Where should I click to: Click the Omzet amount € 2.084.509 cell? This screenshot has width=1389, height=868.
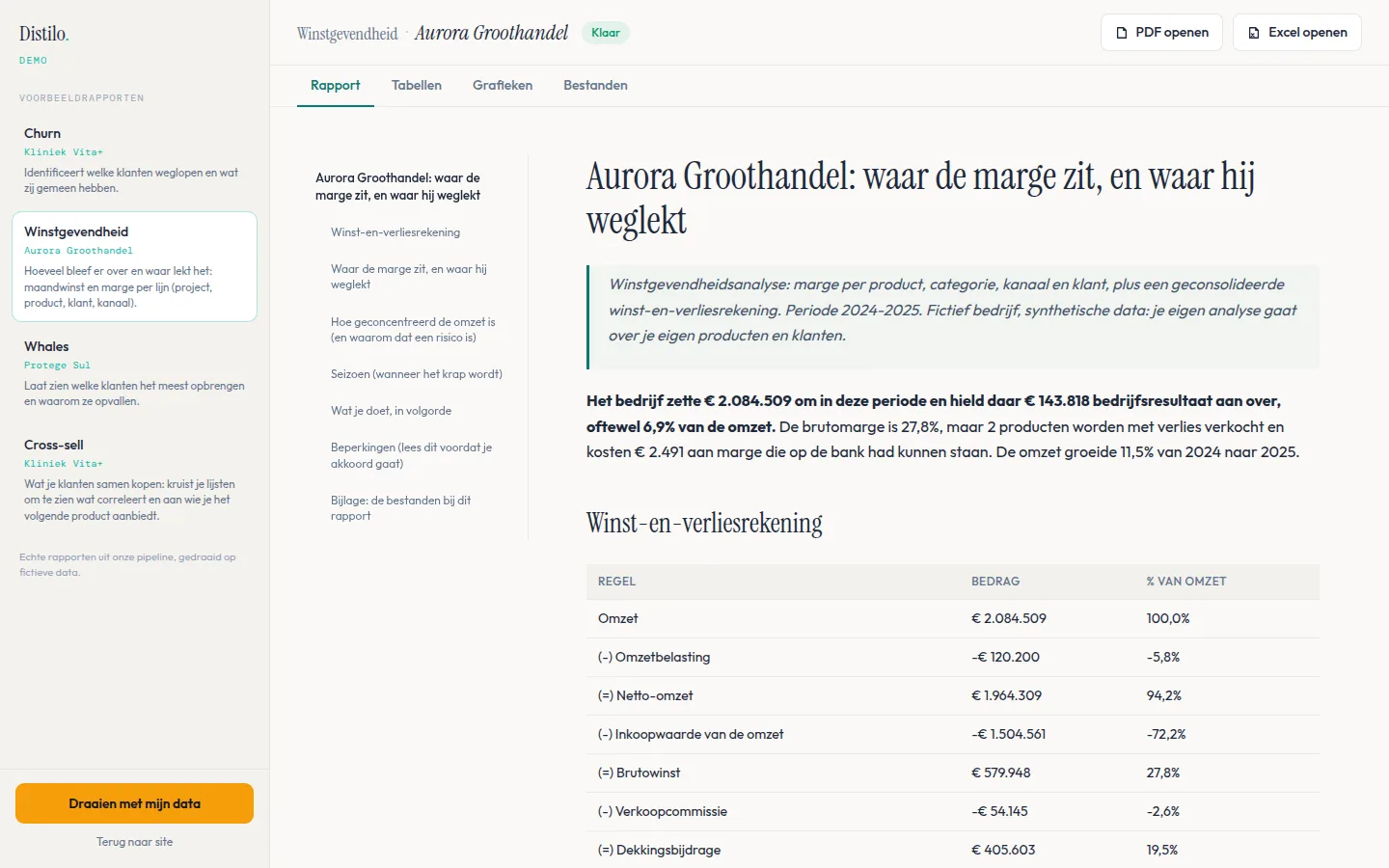[x=1009, y=618]
